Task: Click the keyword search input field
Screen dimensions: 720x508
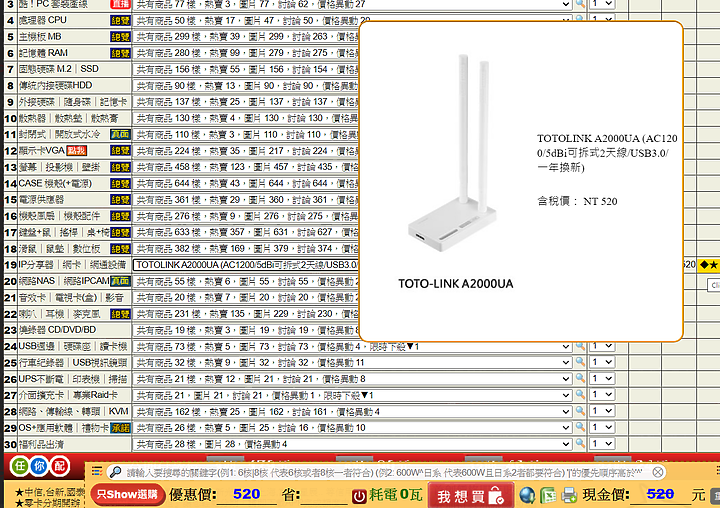Action: (387, 472)
